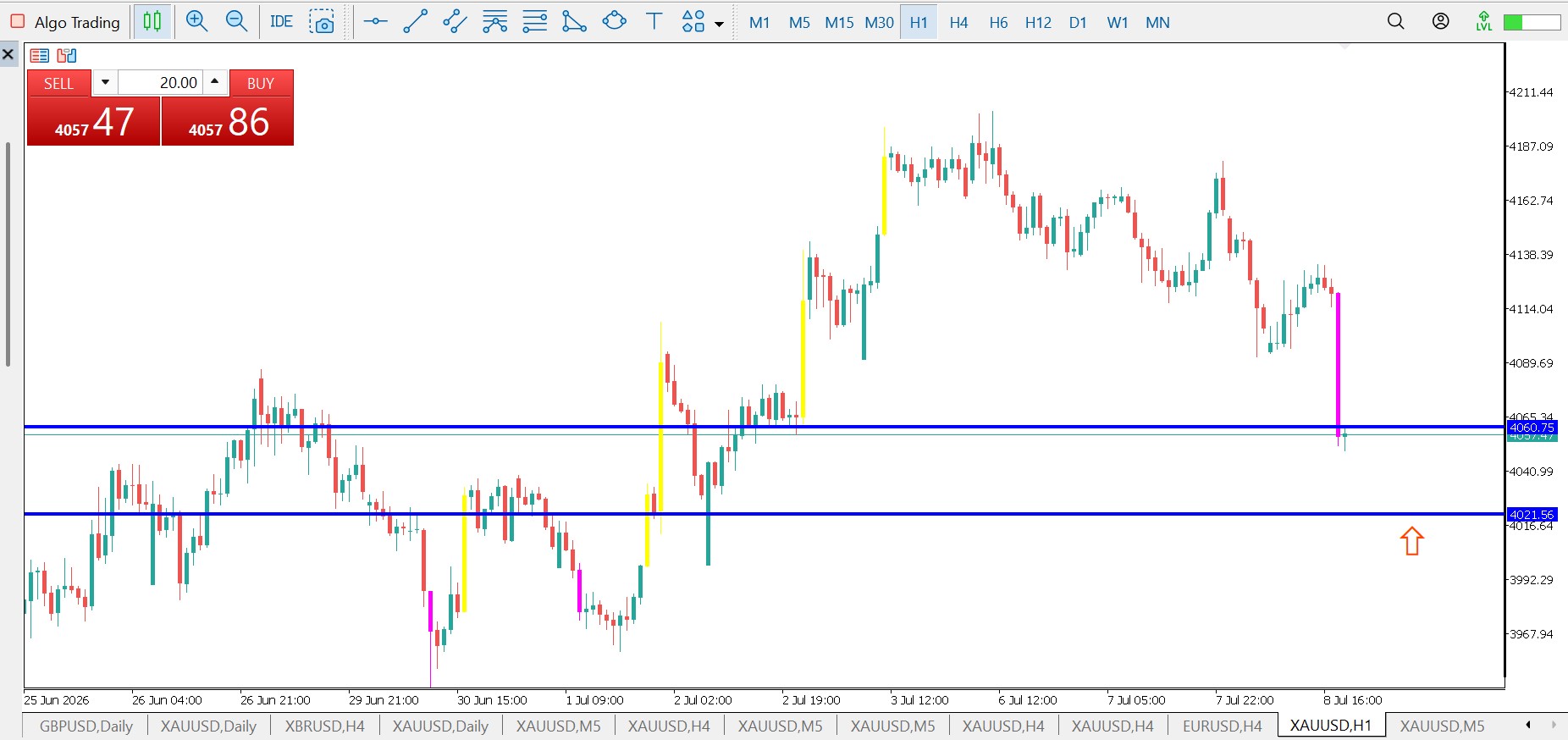Switch to M5 timeframe

click(799, 23)
